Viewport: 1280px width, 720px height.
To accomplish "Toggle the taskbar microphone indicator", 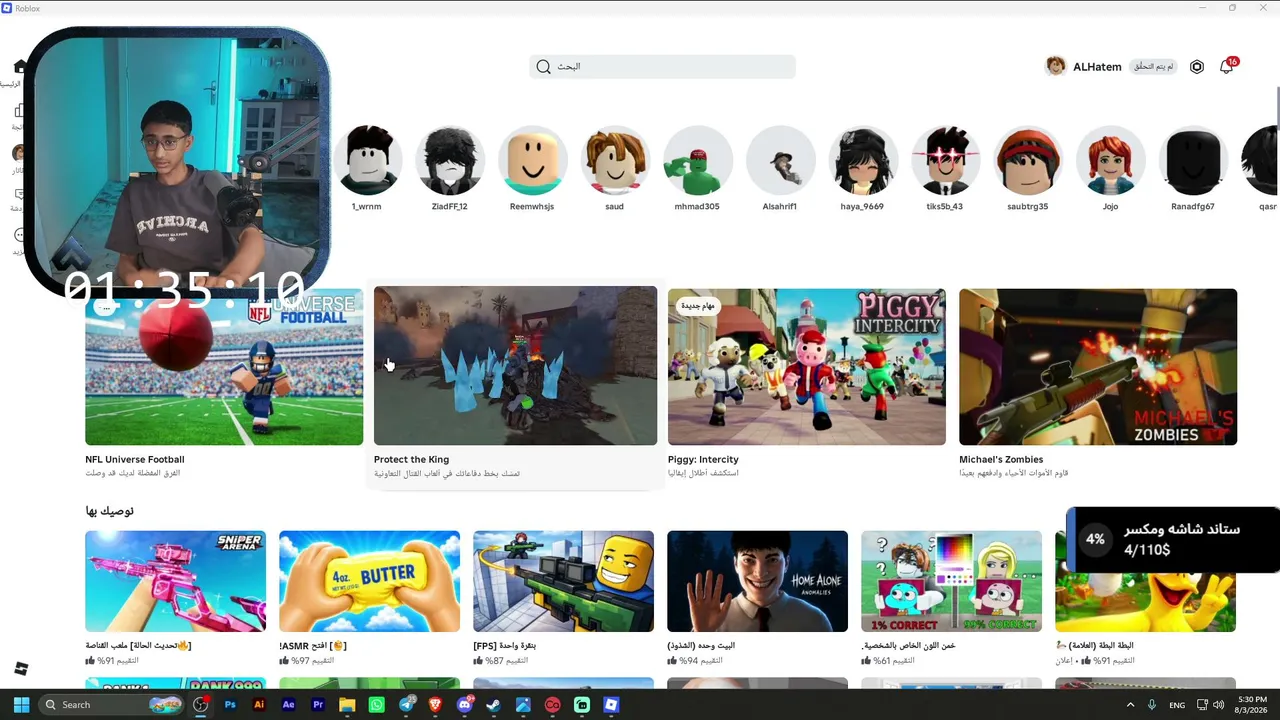I will click(1152, 705).
